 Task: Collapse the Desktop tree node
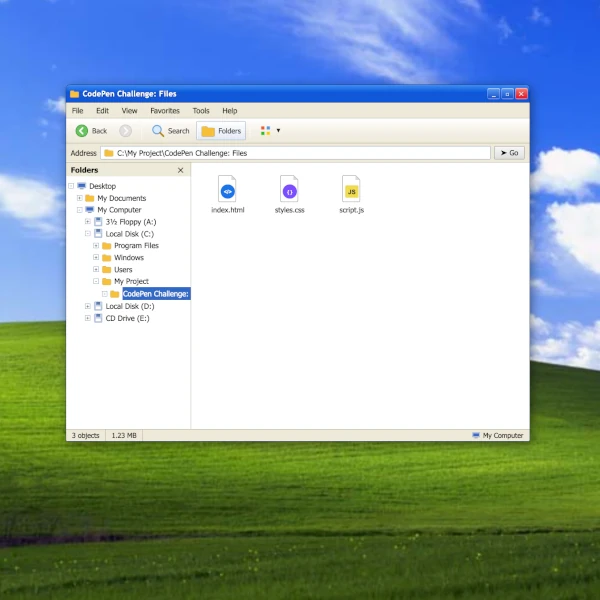coord(71,186)
